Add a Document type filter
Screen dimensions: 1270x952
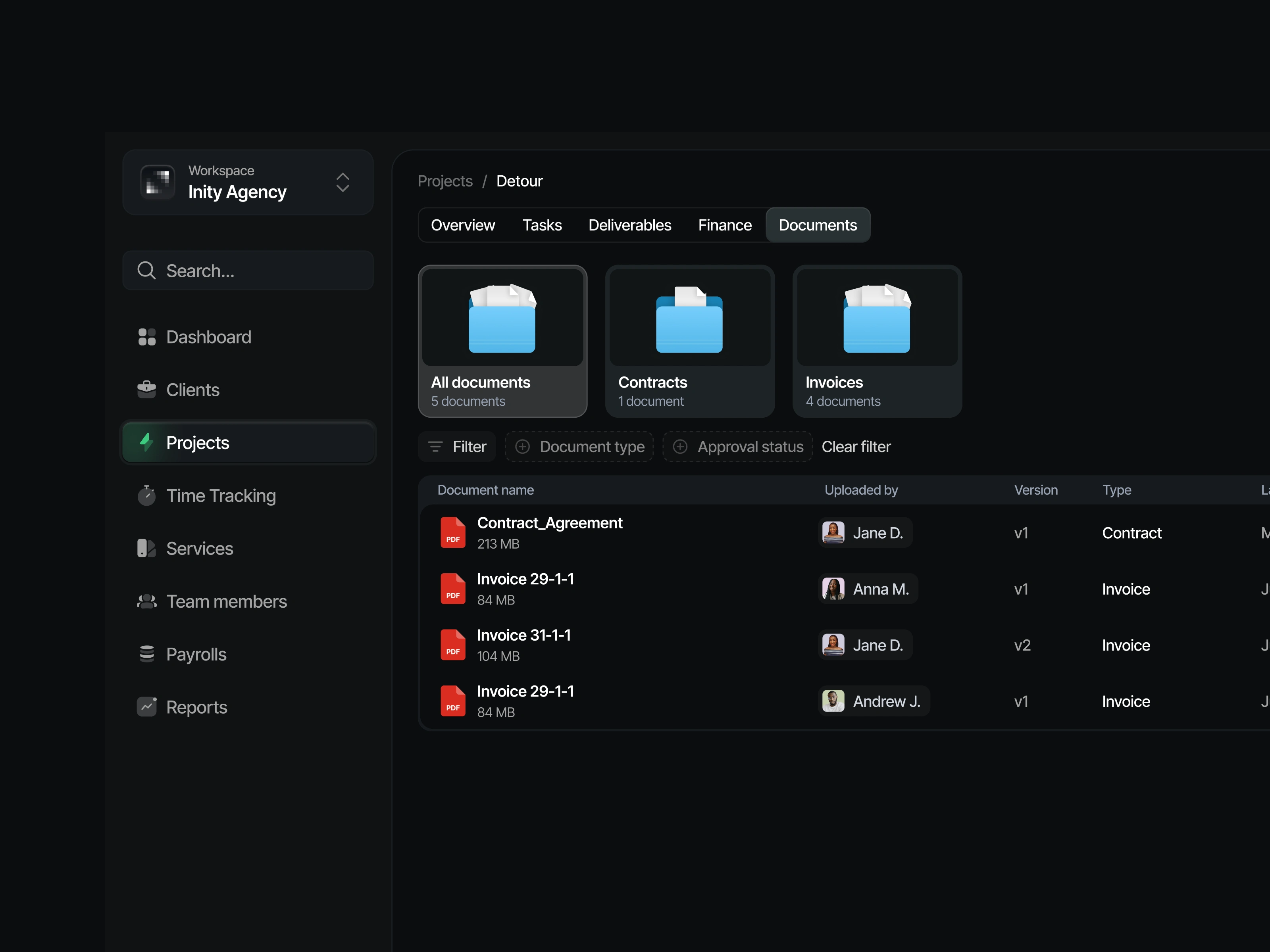click(x=579, y=446)
